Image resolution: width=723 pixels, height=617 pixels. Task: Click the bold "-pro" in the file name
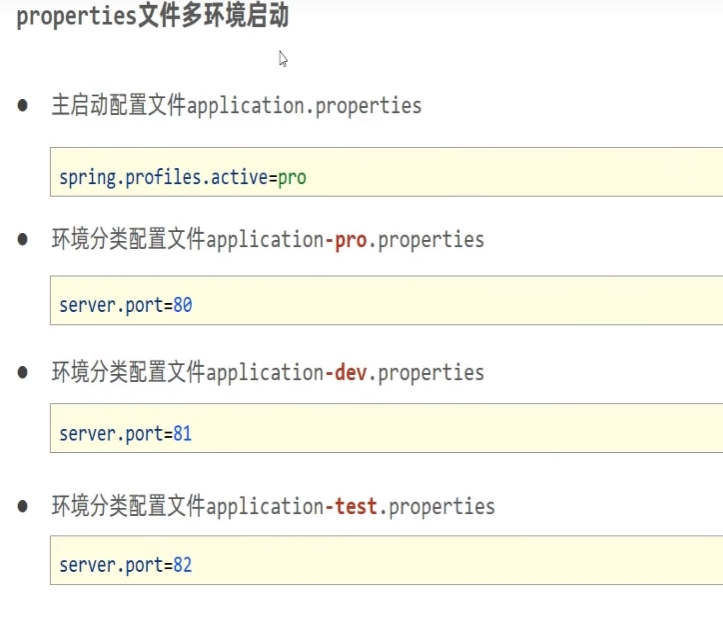coord(346,239)
